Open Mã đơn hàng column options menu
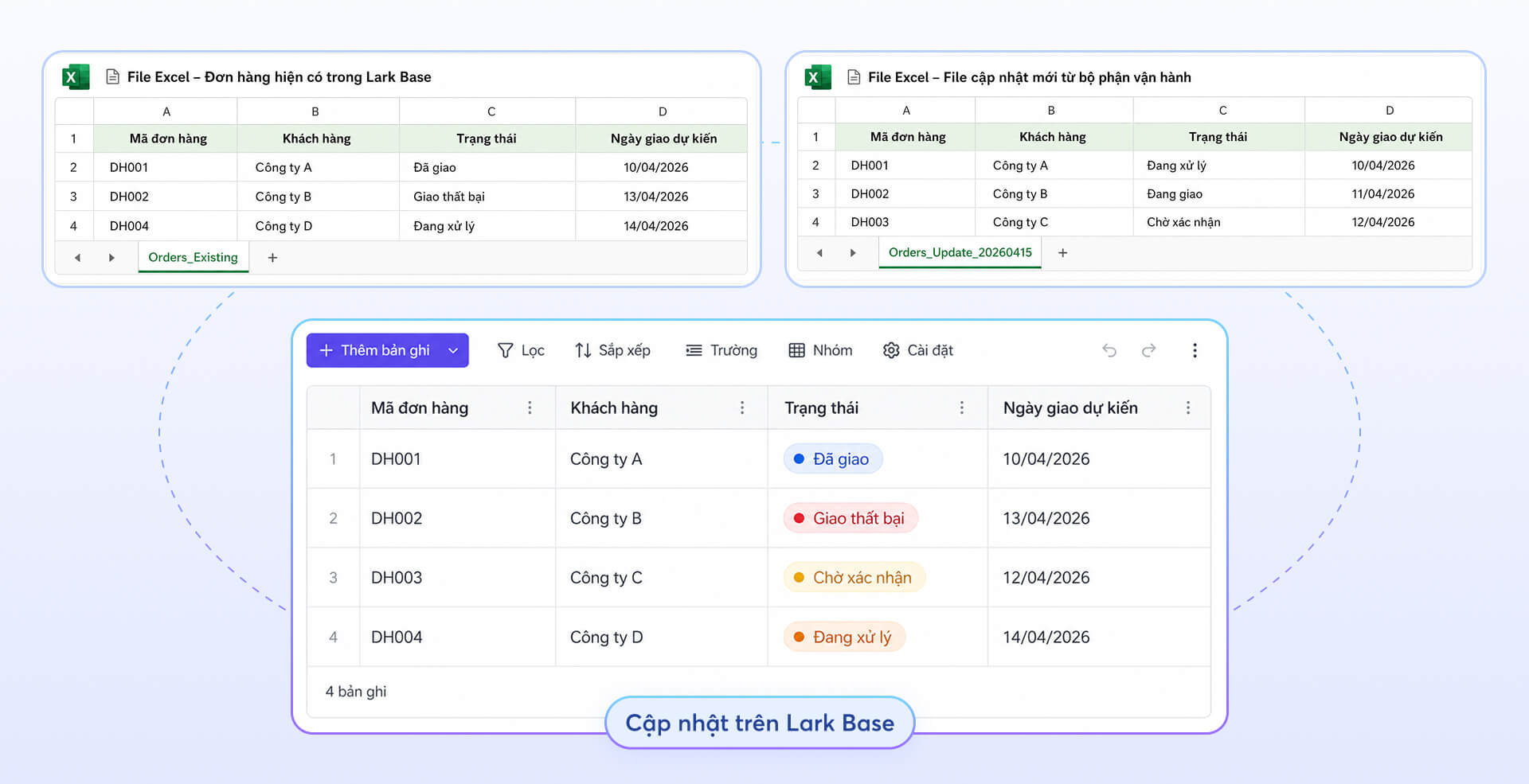The width and height of the screenshot is (1529, 784). click(530, 408)
